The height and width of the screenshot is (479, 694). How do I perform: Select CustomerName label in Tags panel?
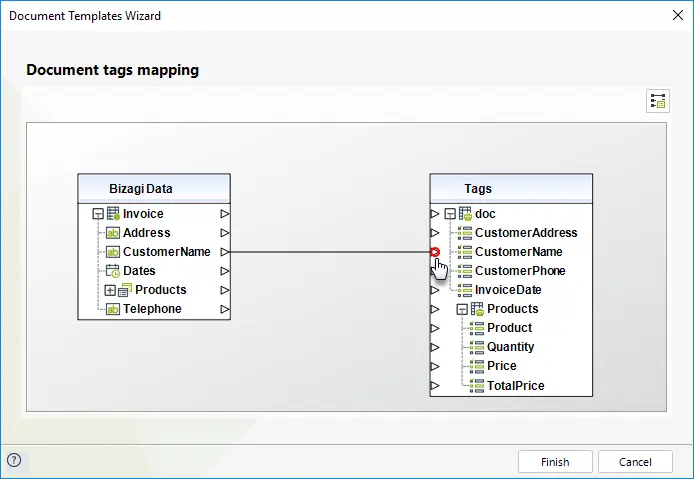(519, 252)
